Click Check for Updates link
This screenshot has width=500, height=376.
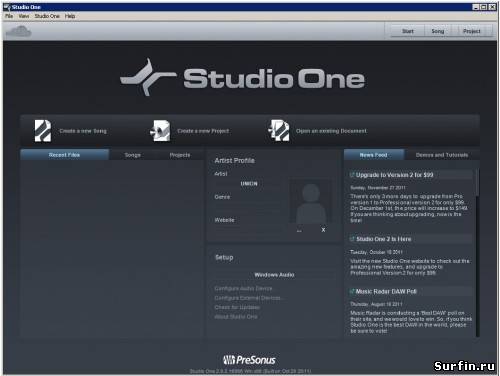[237, 307]
